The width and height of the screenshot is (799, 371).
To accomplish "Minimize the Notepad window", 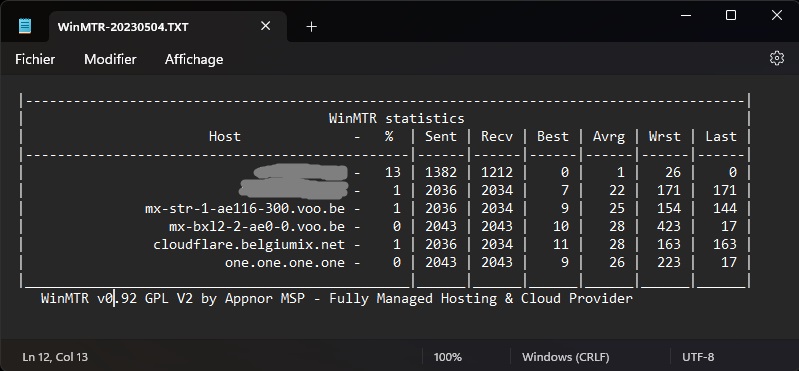I will pos(686,15).
